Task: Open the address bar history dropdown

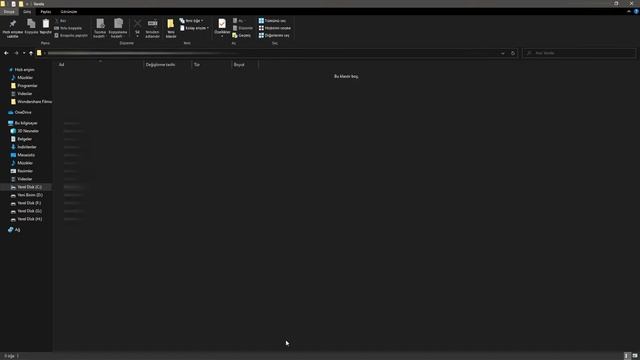Action: click(x=503, y=53)
